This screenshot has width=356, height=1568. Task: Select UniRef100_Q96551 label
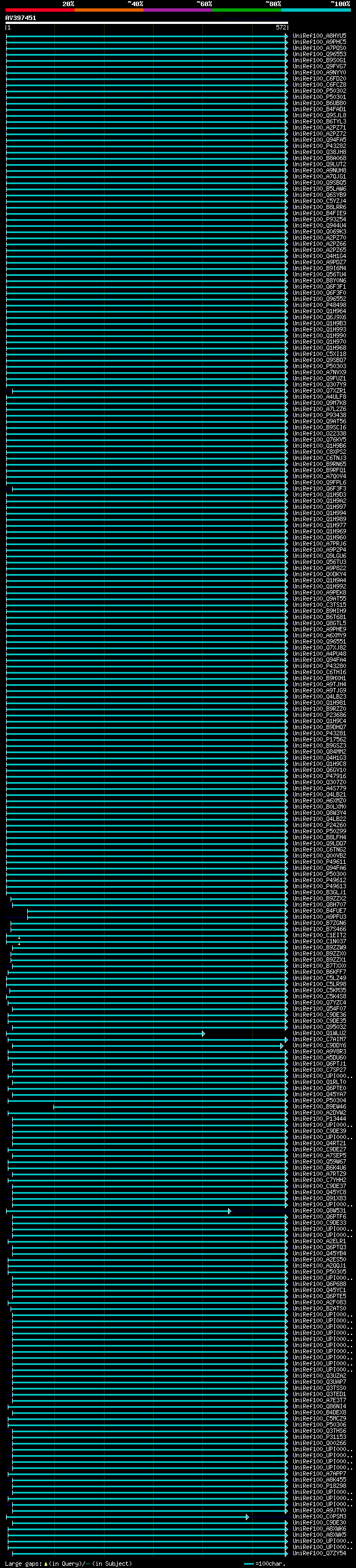(x=319, y=641)
